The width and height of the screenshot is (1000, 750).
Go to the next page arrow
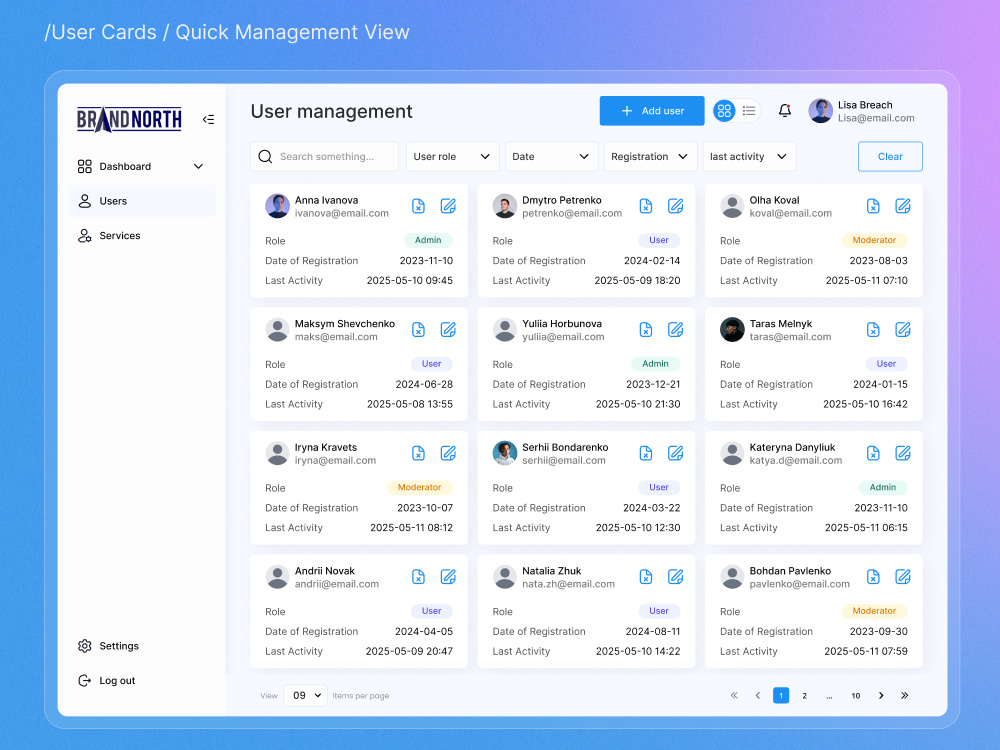coord(881,695)
